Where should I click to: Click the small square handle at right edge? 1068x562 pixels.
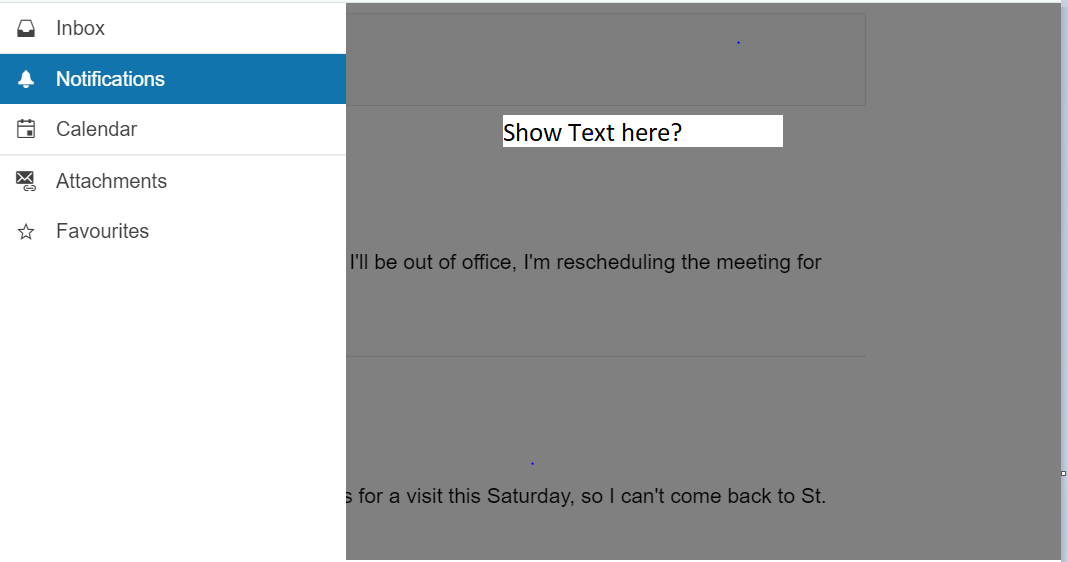[x=1063, y=473]
